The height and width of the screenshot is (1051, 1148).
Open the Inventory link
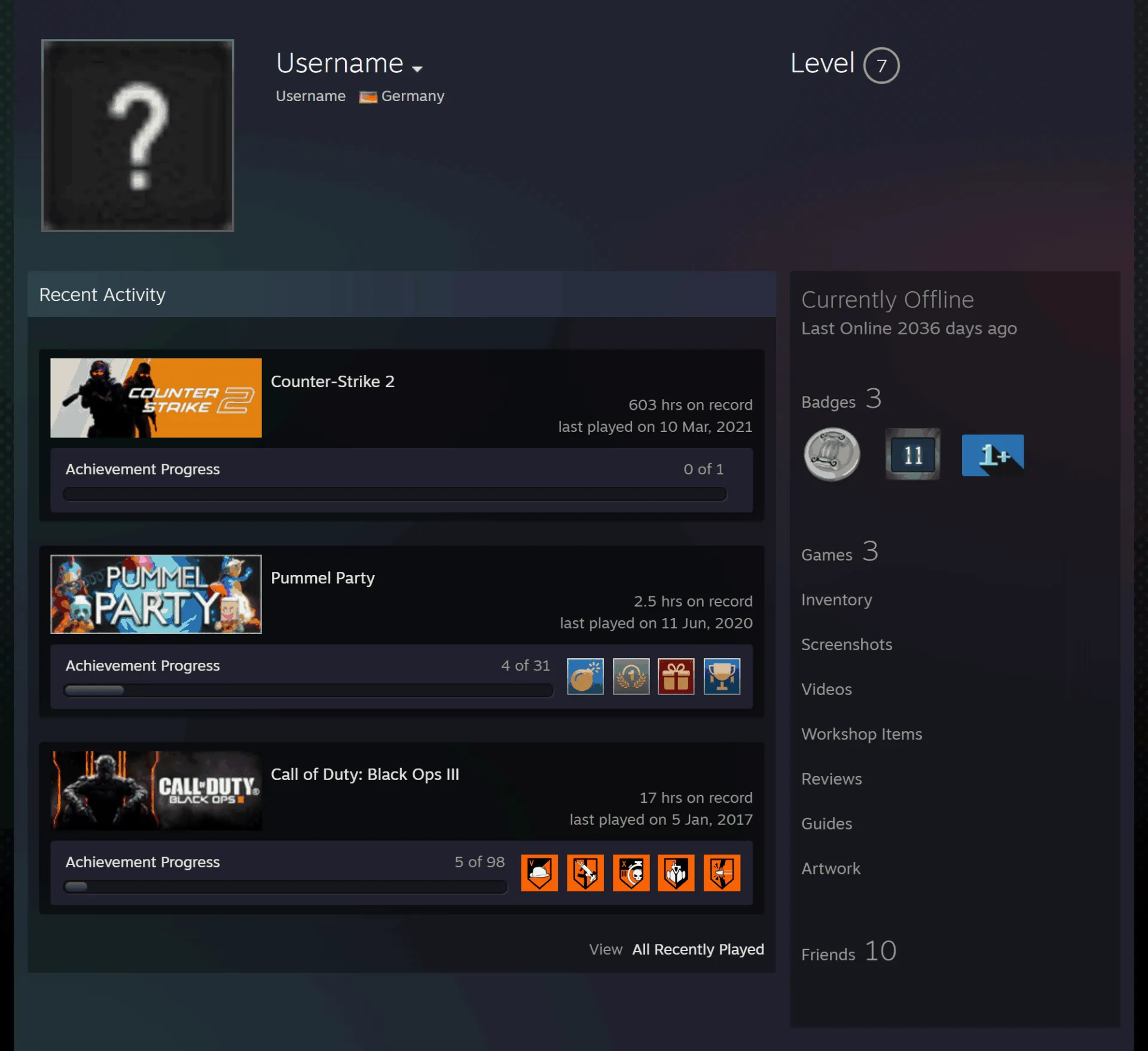tap(836, 599)
